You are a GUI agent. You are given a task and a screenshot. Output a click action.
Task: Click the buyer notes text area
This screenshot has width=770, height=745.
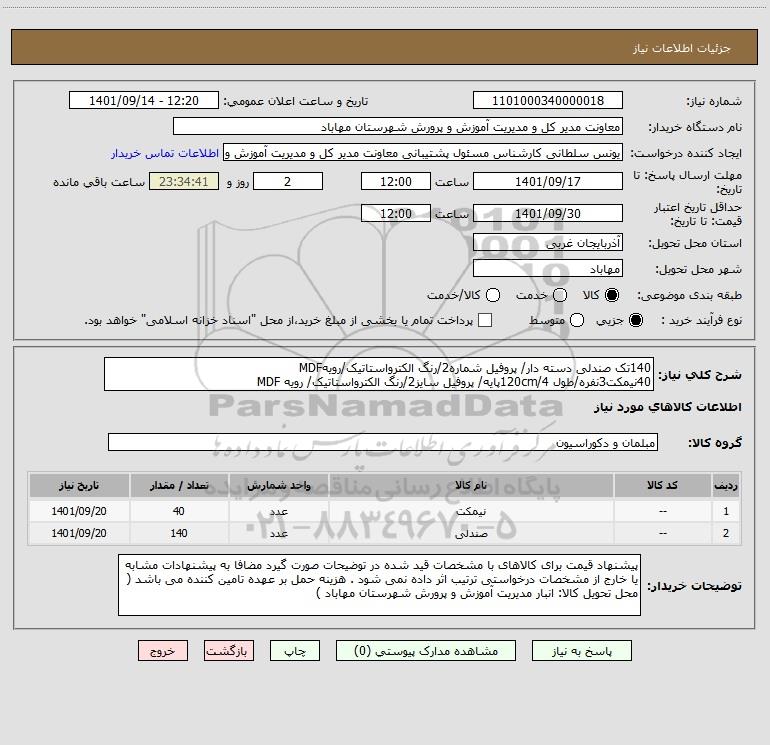coord(379,585)
